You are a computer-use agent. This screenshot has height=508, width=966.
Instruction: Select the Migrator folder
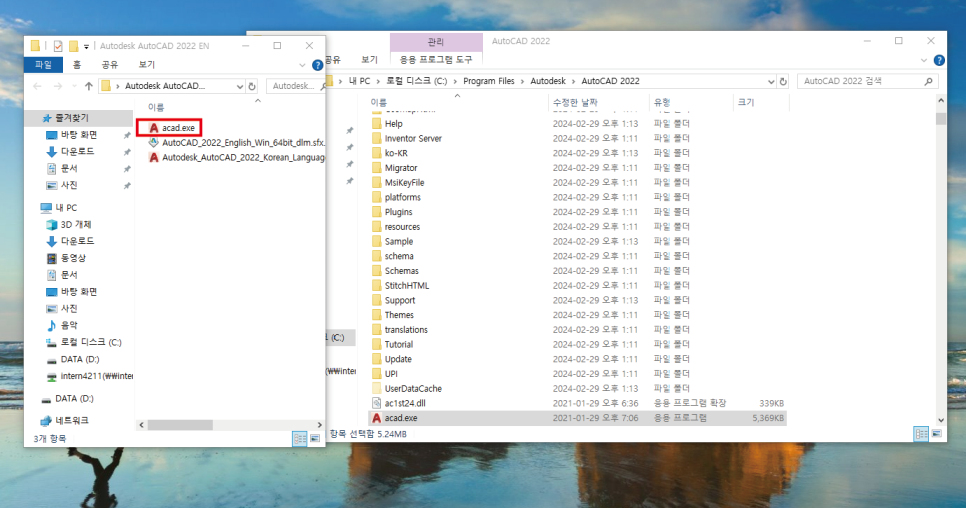pyautogui.click(x=394, y=167)
